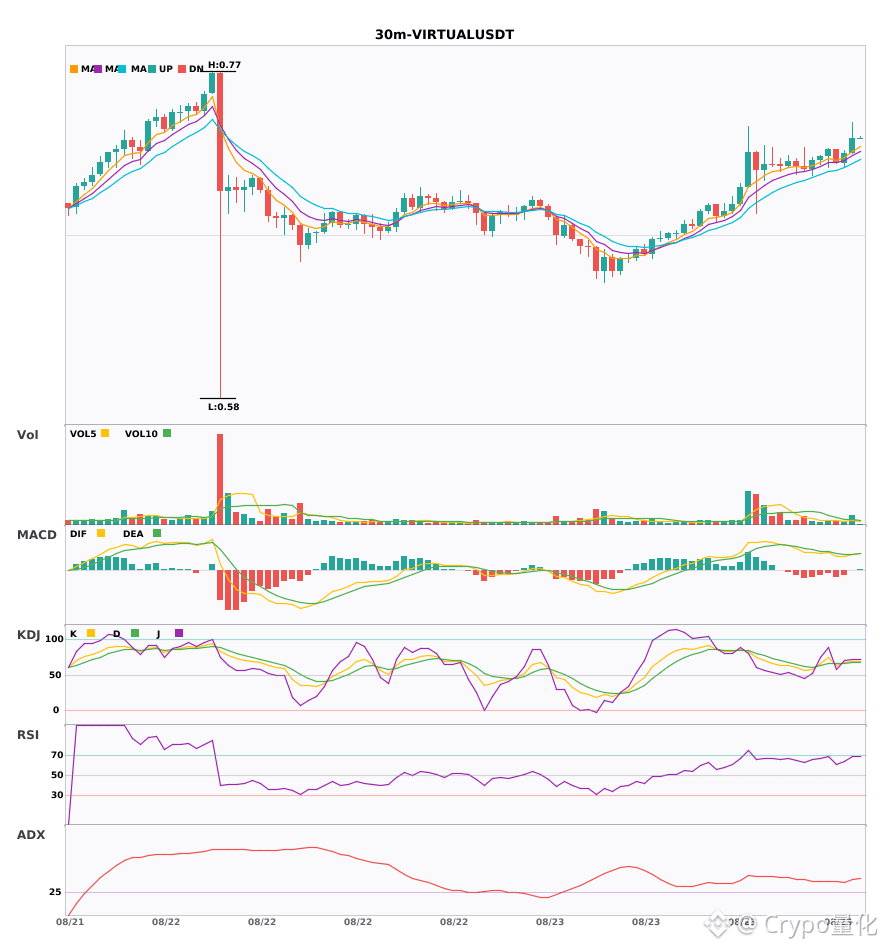Click the cyan MA legend swatch
885x950 pixels.
pyautogui.click(x=122, y=69)
